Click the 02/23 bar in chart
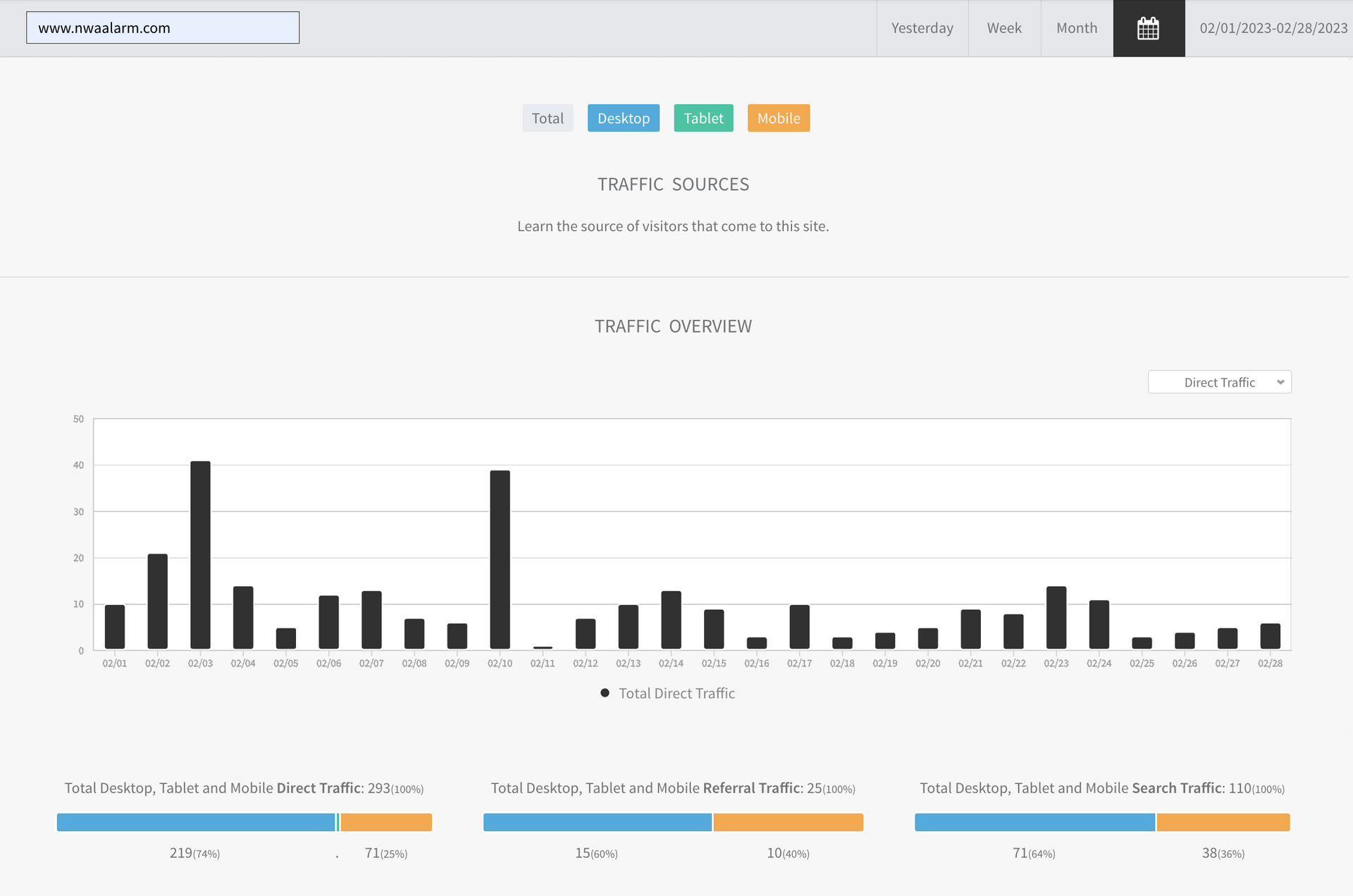The width and height of the screenshot is (1353, 896). (x=1056, y=618)
